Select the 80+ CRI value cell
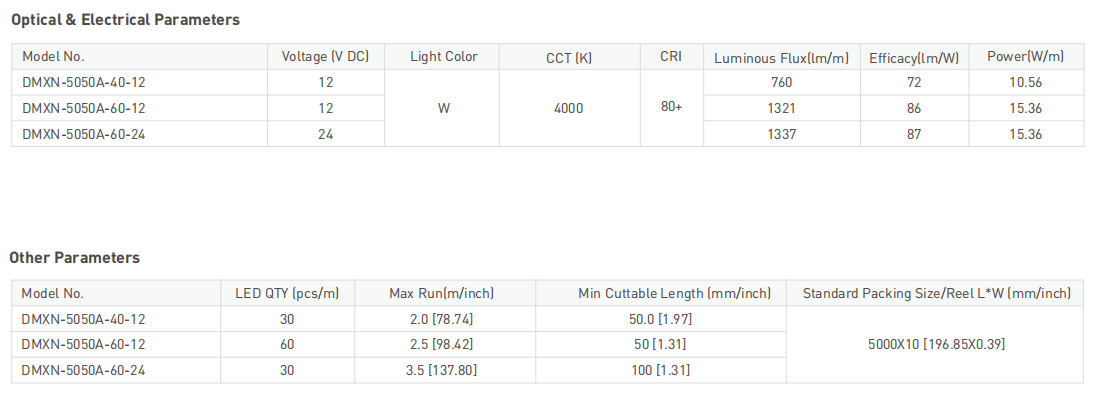 tap(671, 108)
